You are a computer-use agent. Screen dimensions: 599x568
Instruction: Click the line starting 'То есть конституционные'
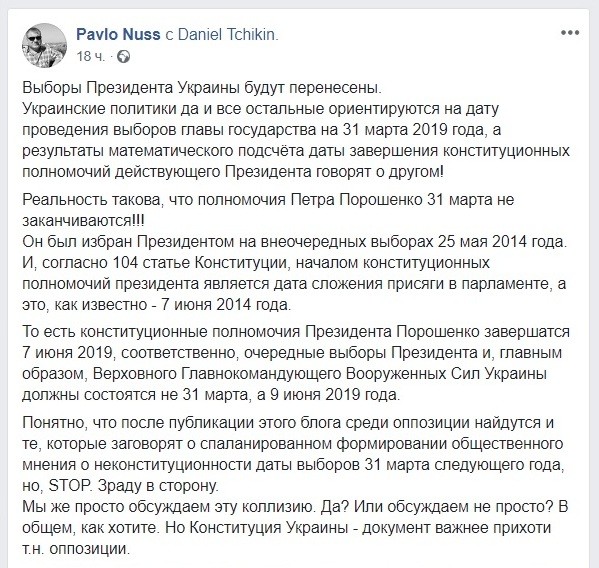coord(296,332)
